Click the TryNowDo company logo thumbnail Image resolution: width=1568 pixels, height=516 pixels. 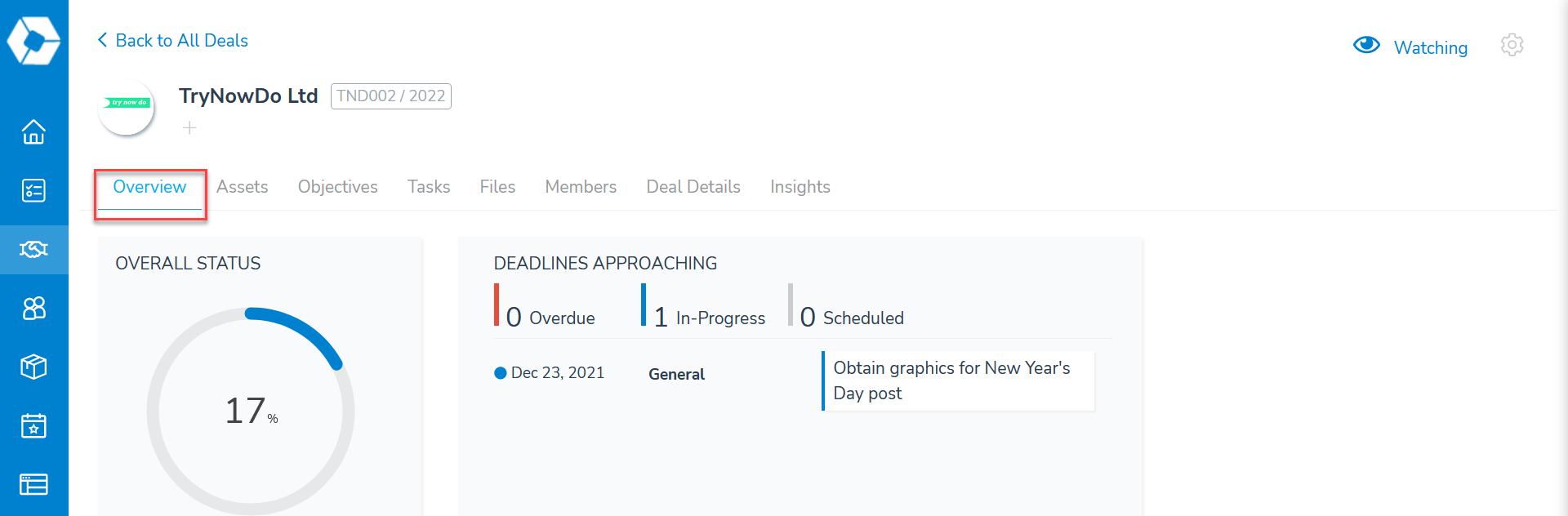[126, 106]
